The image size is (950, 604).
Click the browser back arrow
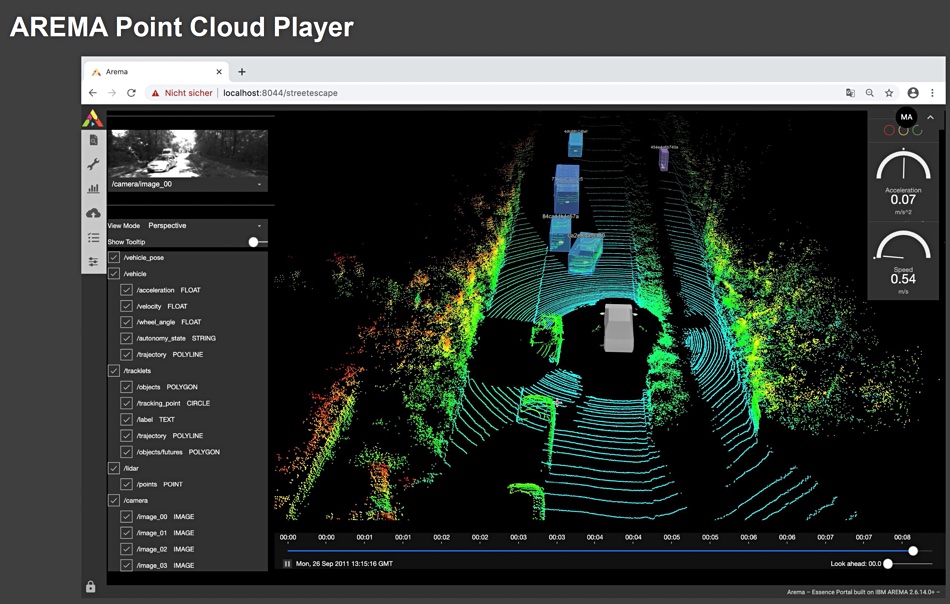coord(93,93)
